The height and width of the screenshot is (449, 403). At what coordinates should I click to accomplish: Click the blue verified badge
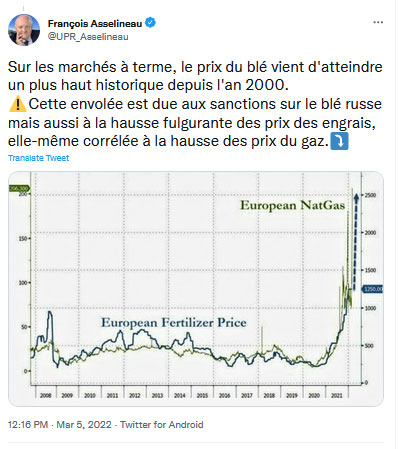pyautogui.click(x=151, y=23)
